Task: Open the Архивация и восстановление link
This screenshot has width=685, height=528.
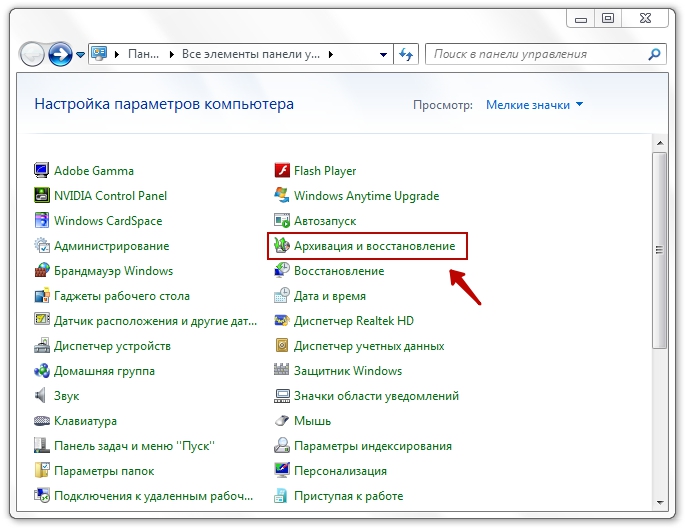Action: tap(374, 246)
